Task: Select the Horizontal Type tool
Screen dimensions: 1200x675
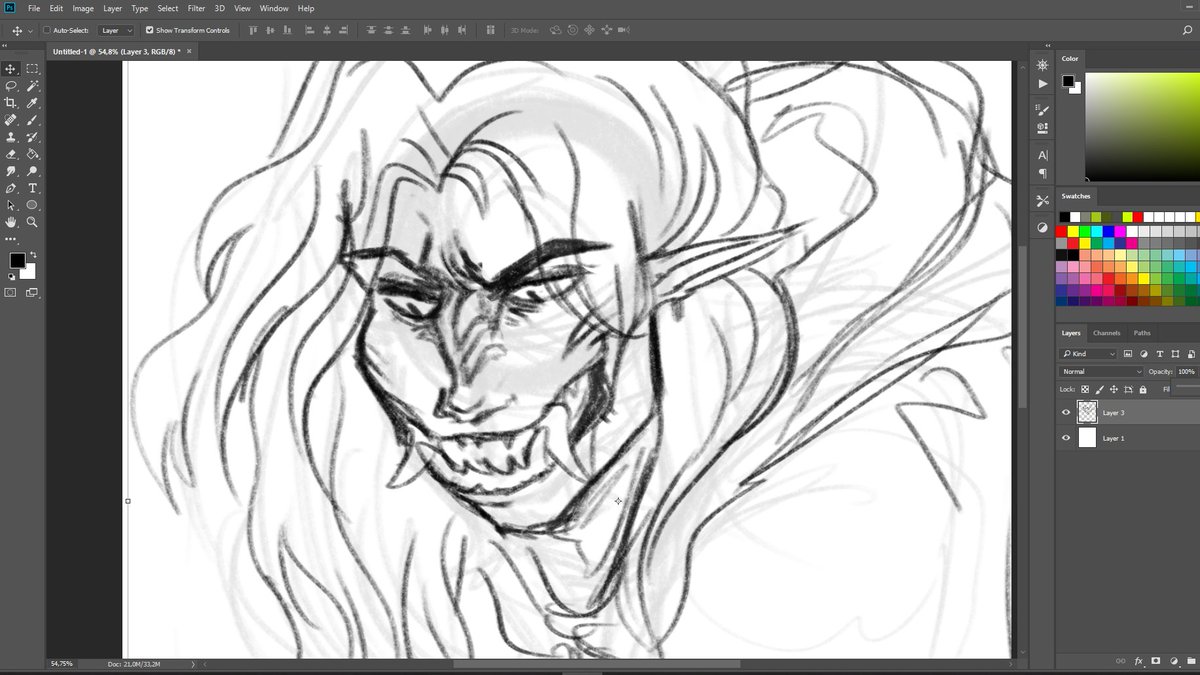Action: pyautogui.click(x=32, y=188)
